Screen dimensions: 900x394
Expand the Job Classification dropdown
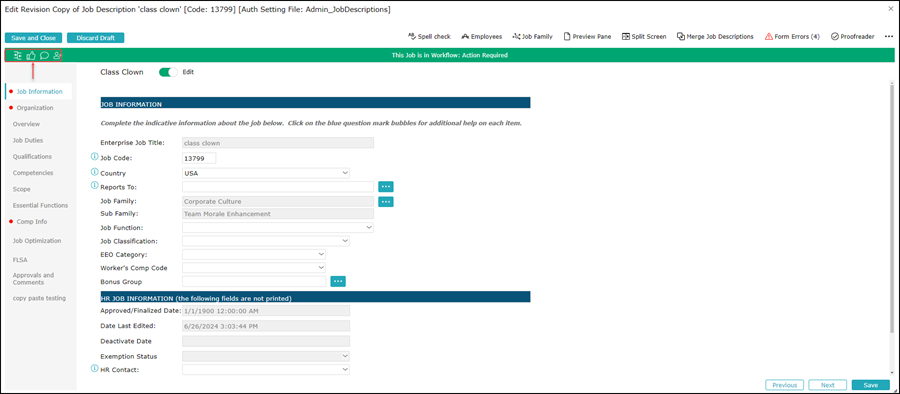pyautogui.click(x=266, y=241)
